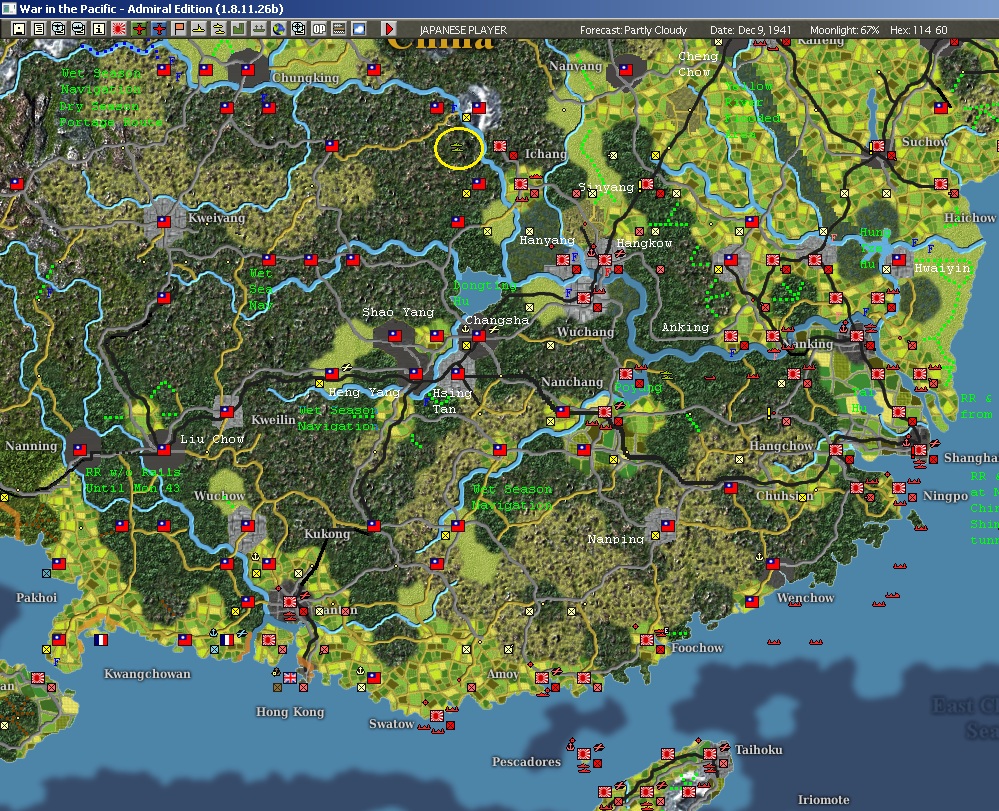Click the Japanese rising sun toolbar icon
The height and width of the screenshot is (811, 999).
coord(119,29)
